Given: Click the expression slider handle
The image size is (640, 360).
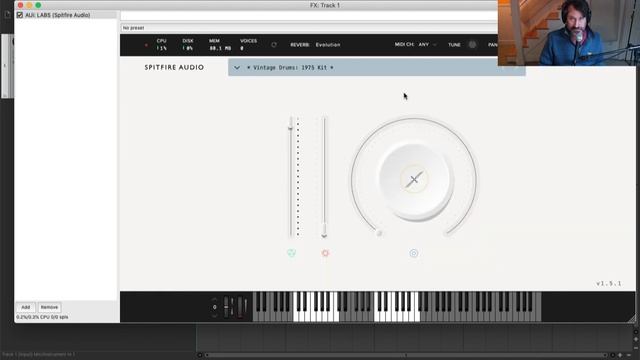Looking at the screenshot, I should [291, 125].
